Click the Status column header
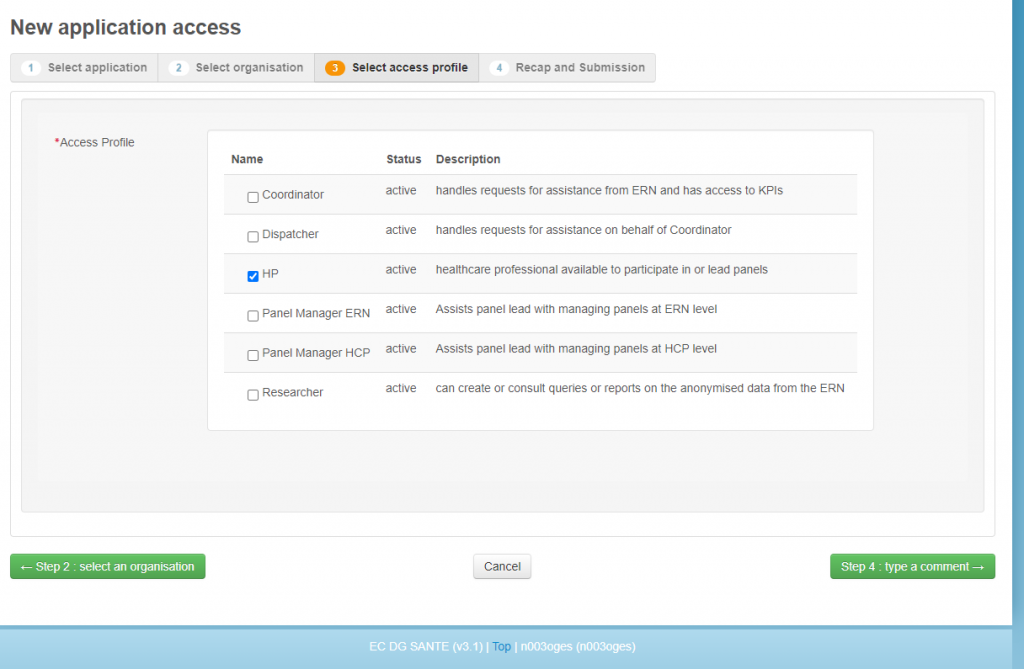 click(404, 160)
